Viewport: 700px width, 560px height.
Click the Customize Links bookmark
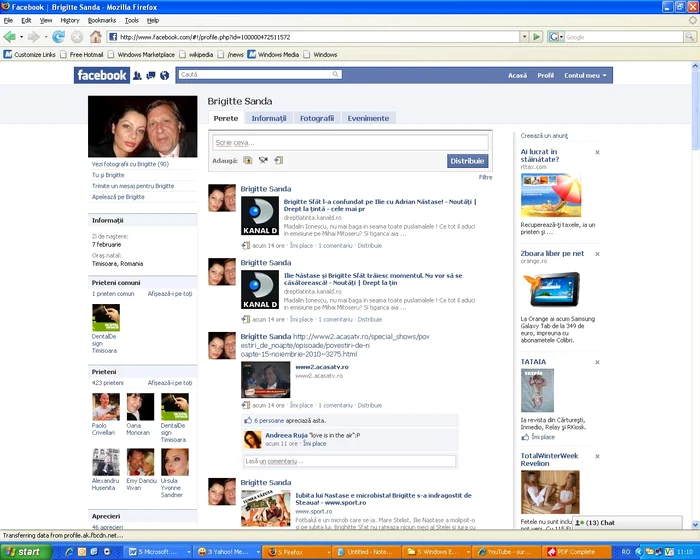[29, 54]
